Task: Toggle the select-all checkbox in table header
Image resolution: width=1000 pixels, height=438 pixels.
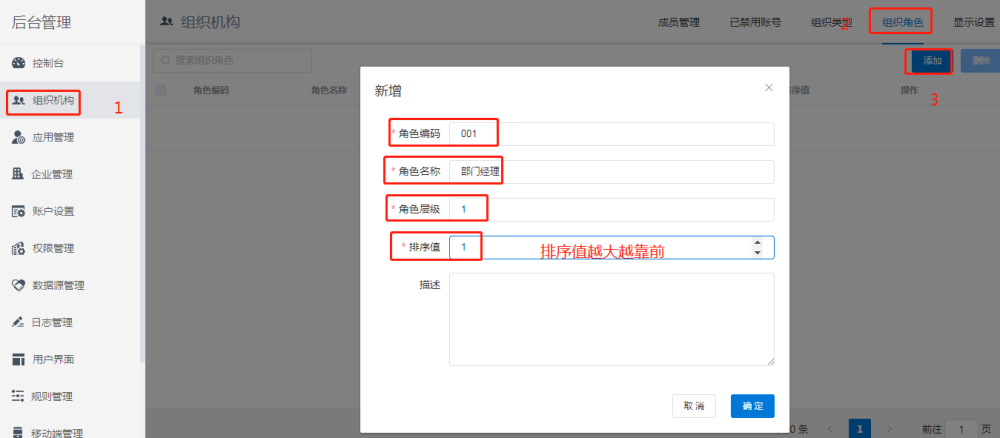Action: 161,90
